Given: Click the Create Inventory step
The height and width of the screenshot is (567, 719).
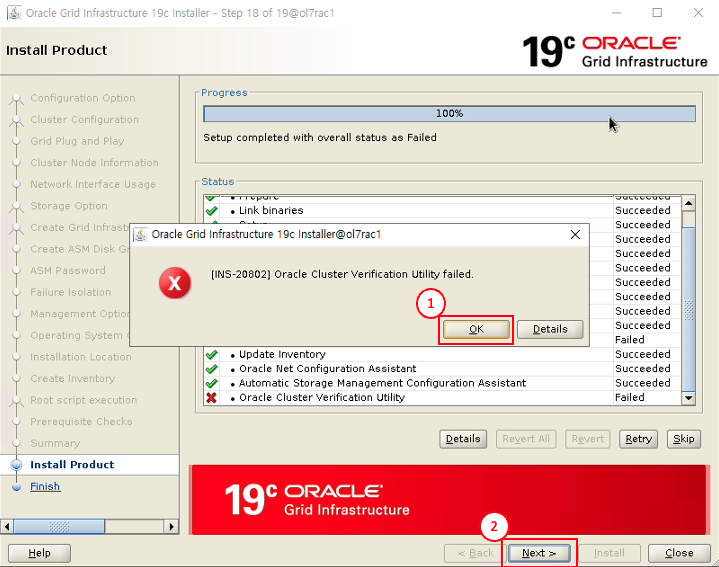Looking at the screenshot, I should [x=72, y=379].
